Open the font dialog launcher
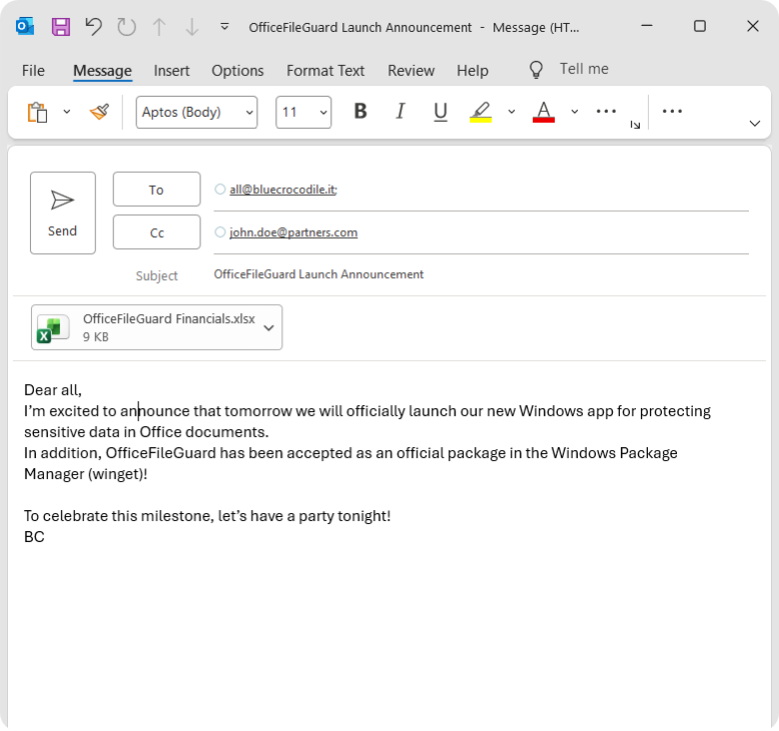 635,125
